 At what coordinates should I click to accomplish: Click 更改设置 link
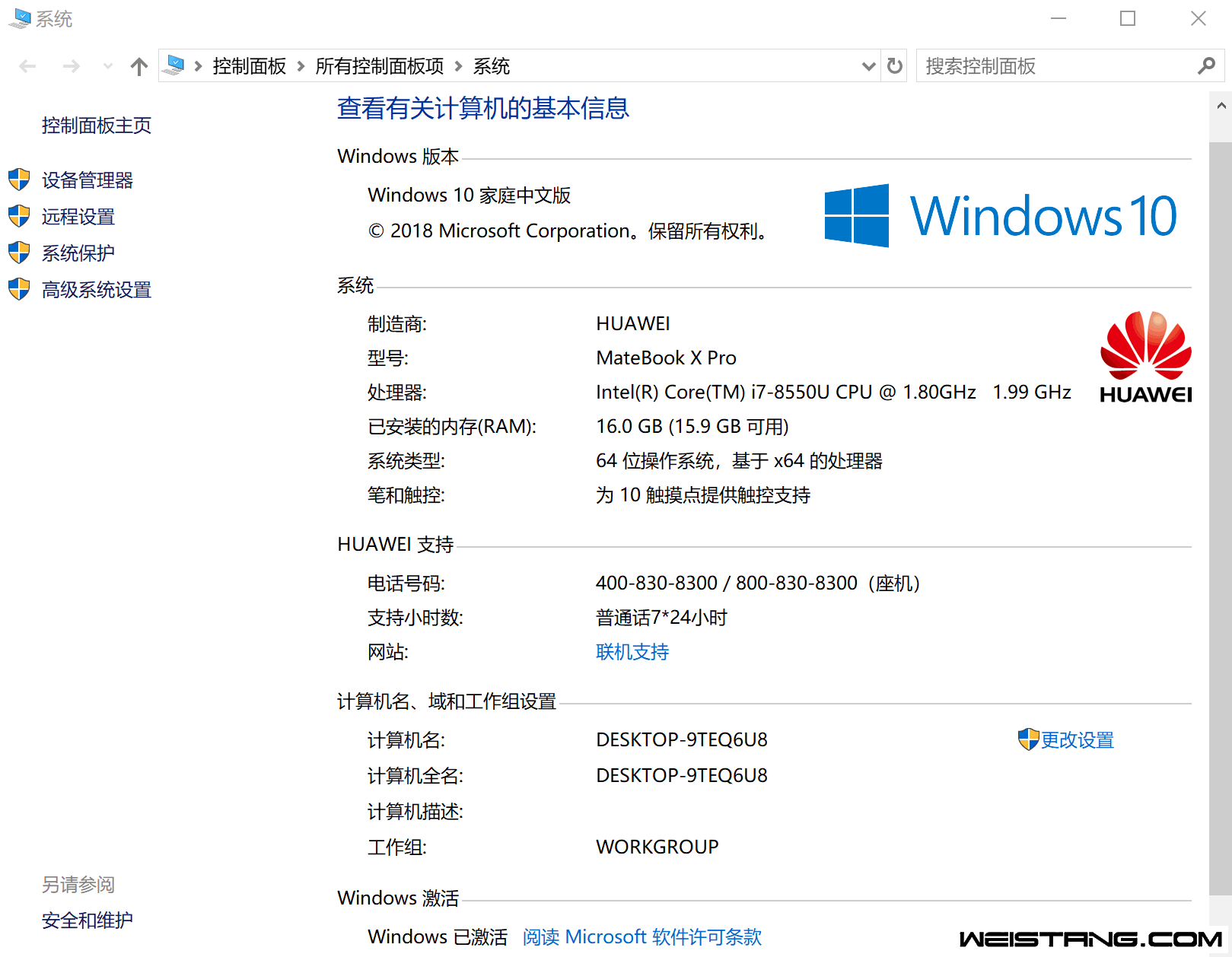(x=1078, y=740)
